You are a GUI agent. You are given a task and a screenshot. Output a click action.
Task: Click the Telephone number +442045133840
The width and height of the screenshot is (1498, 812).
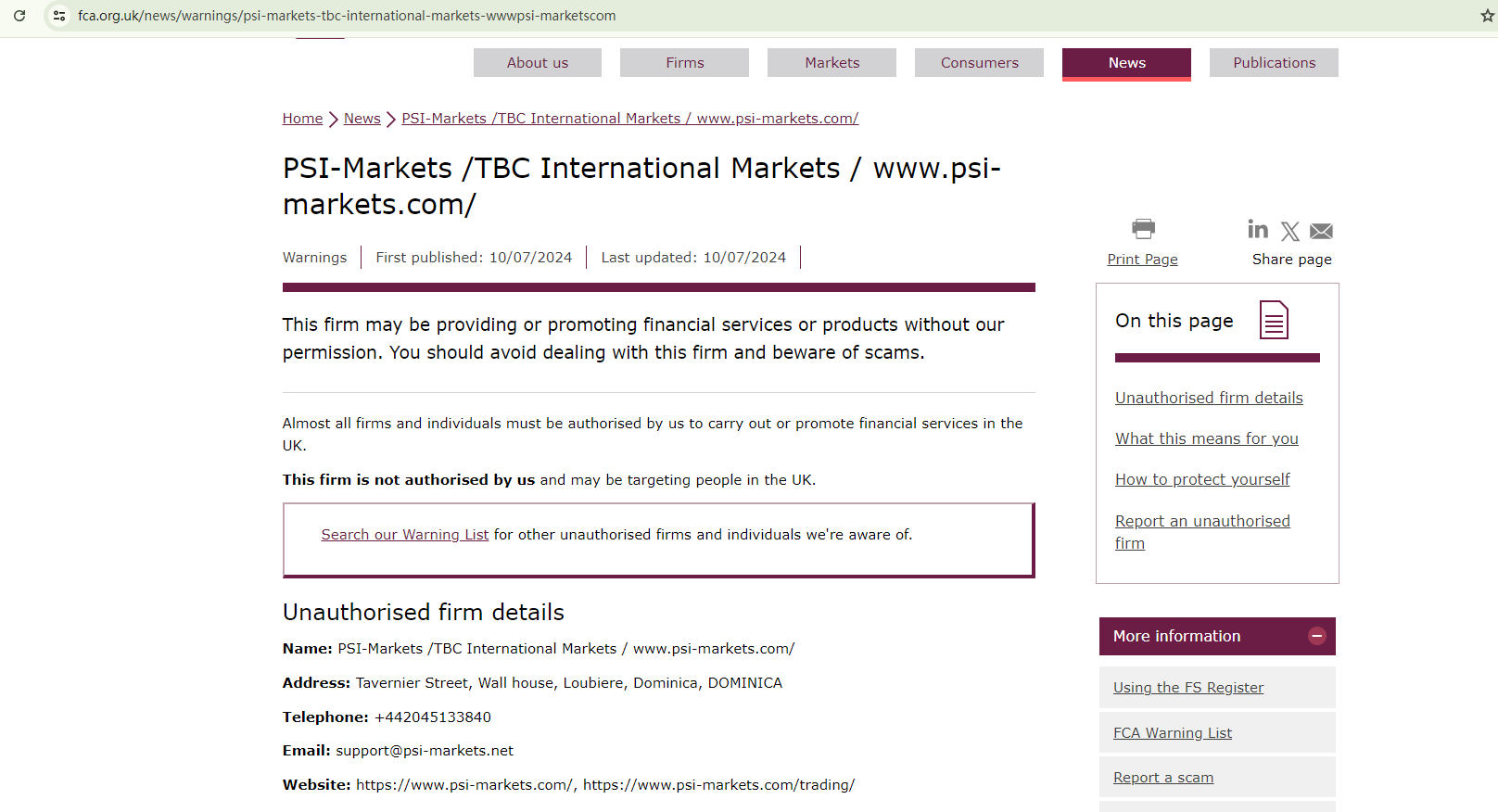click(x=433, y=717)
